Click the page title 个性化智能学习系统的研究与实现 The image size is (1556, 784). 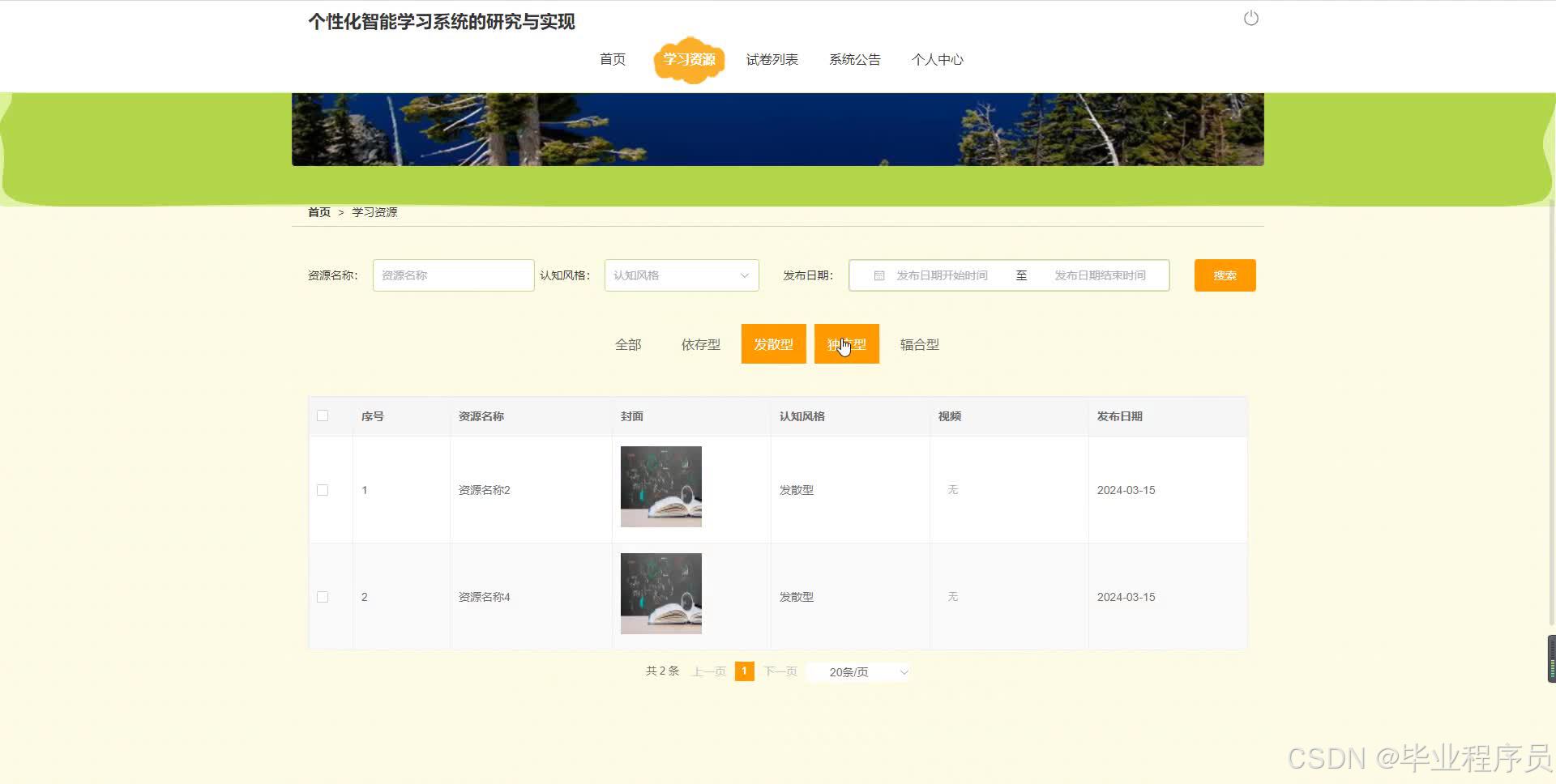[442, 22]
